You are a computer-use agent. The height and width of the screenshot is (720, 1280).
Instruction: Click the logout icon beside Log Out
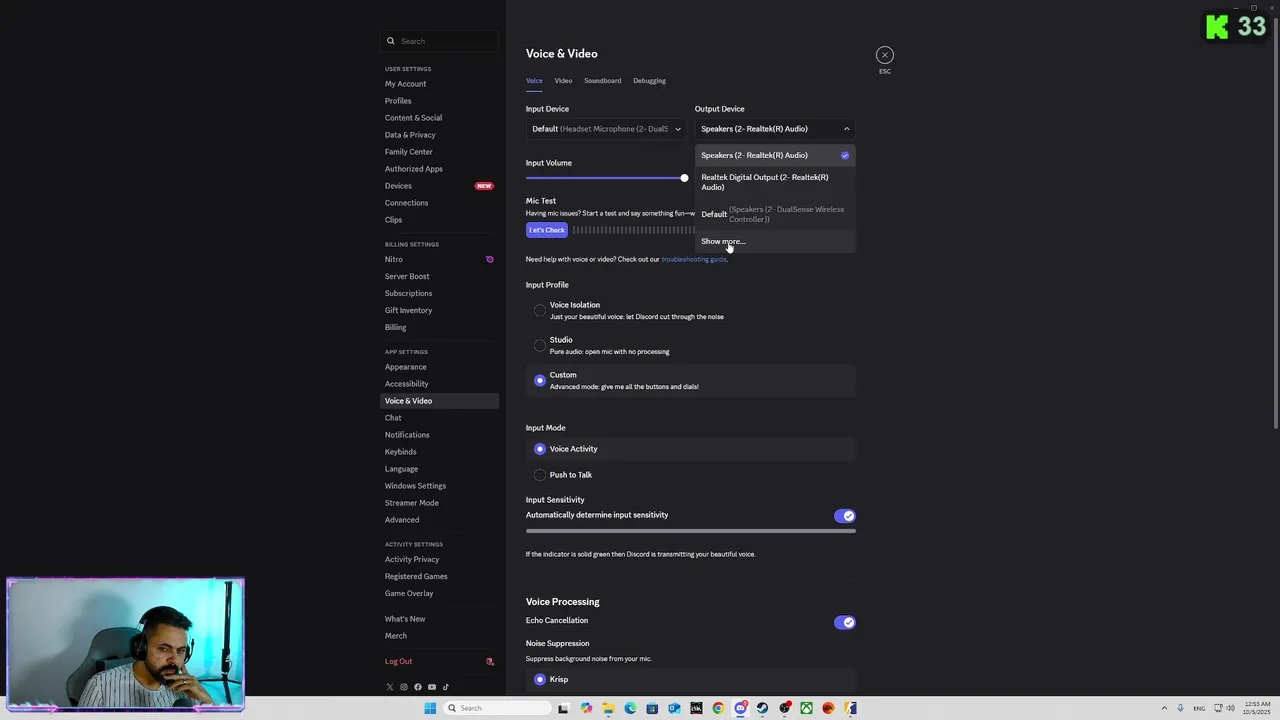(x=490, y=661)
